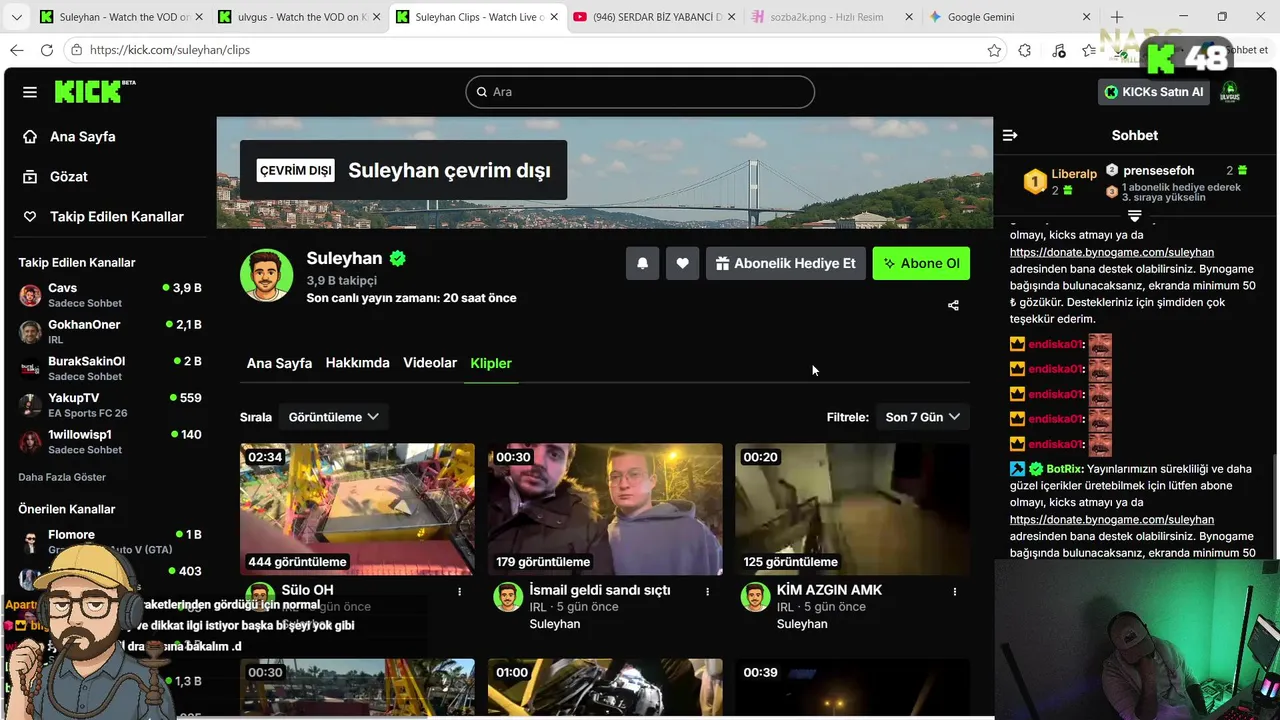Click the heart follow button for Suleyhan

[x=682, y=263]
